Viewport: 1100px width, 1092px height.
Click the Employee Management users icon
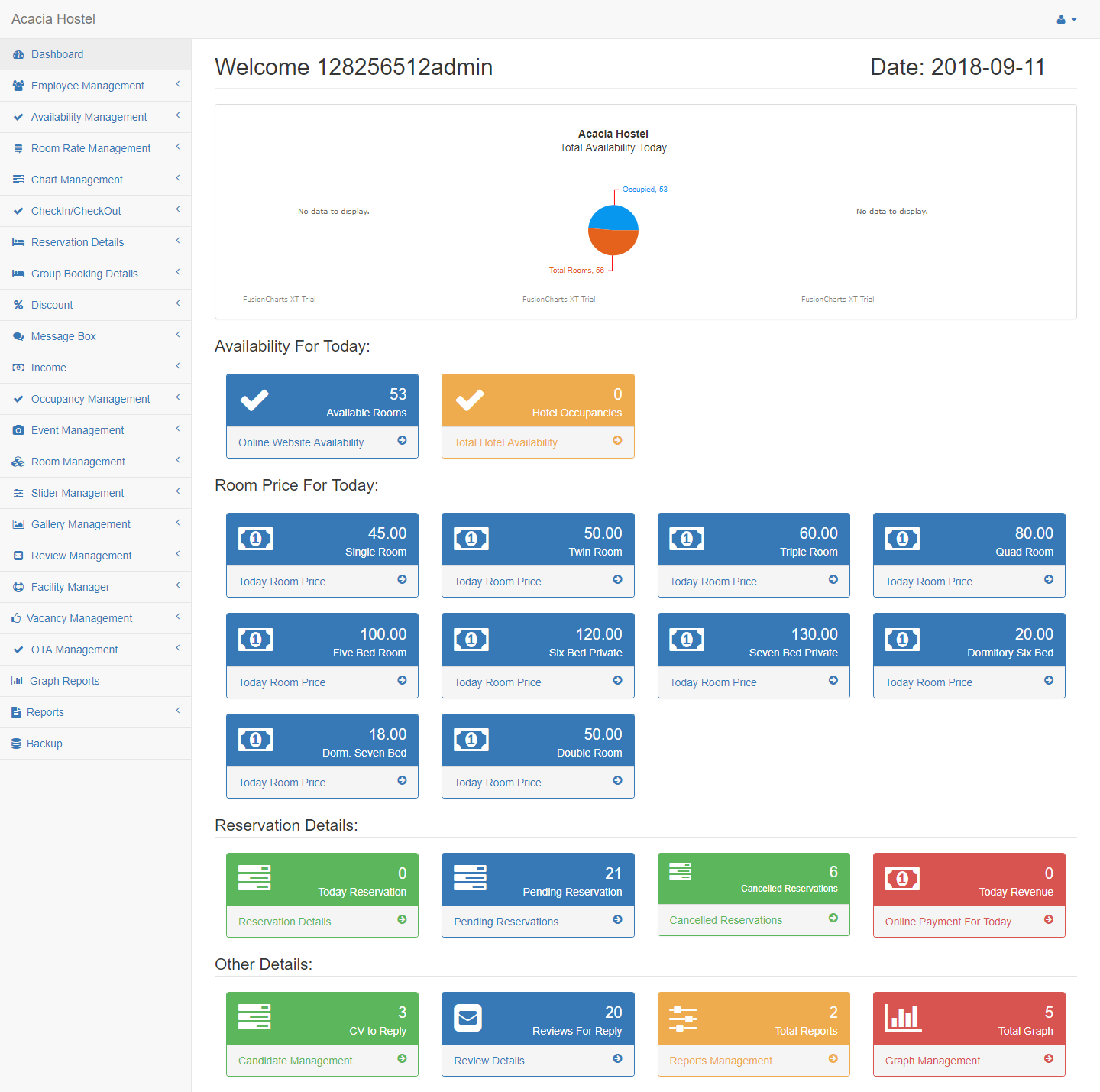18,86
